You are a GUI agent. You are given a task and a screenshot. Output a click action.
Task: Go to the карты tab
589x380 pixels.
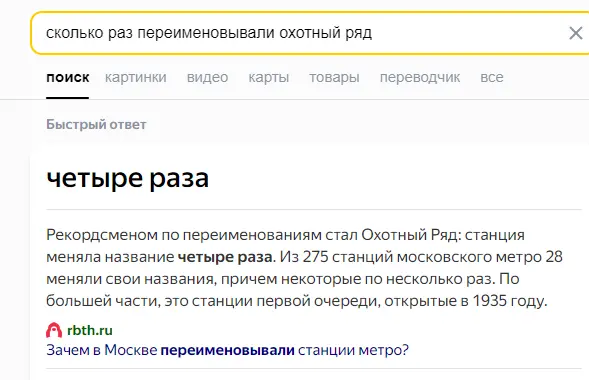pyautogui.click(x=269, y=77)
